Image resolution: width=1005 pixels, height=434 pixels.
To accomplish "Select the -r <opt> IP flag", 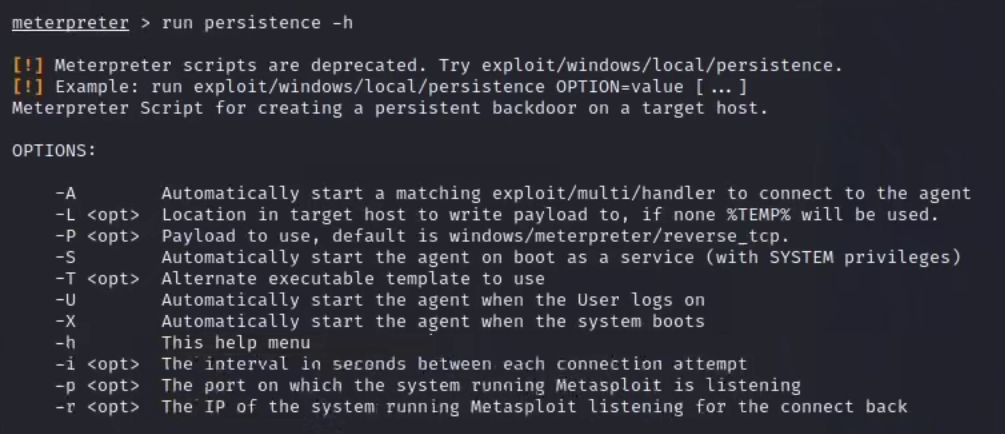I will 97,407.
